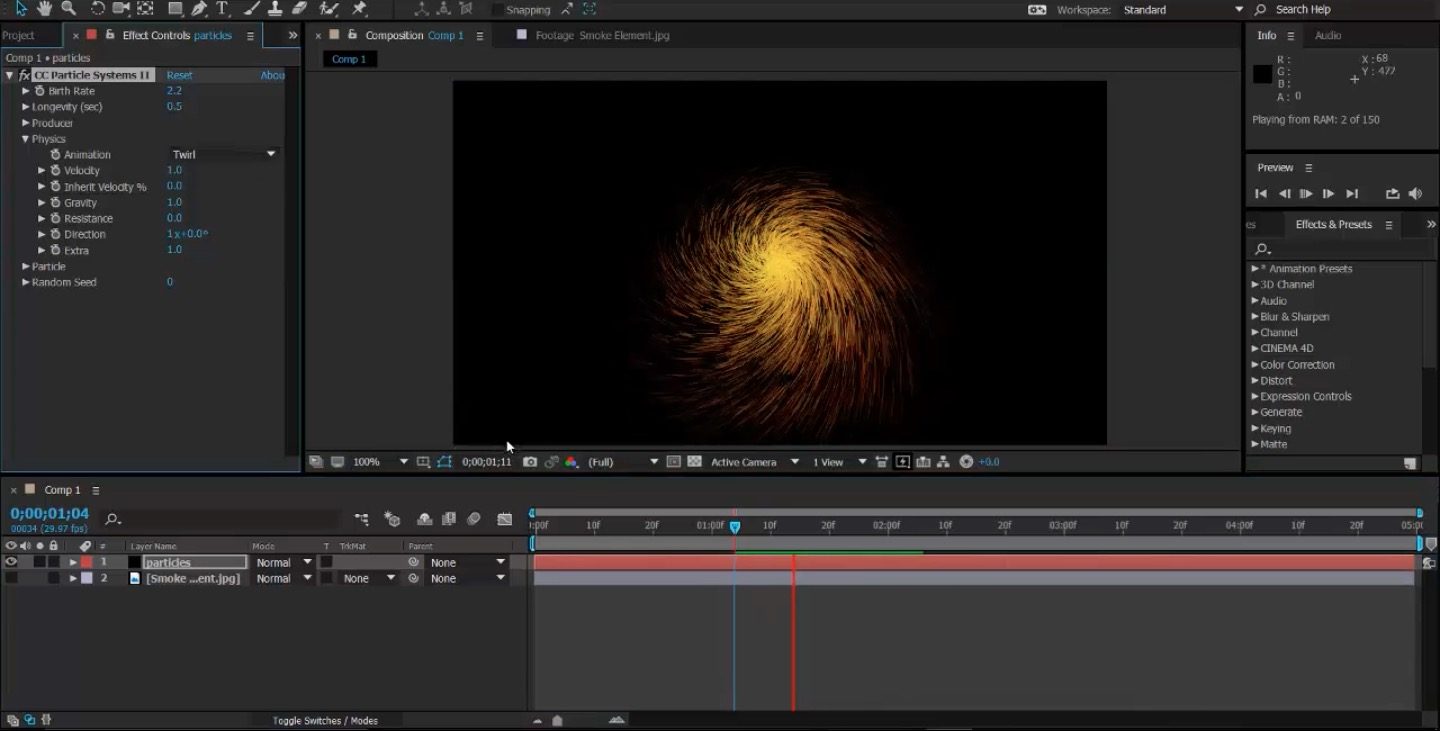This screenshot has width=1440, height=731.
Task: Open composition mini-flowchart in timeline
Action: coord(362,519)
